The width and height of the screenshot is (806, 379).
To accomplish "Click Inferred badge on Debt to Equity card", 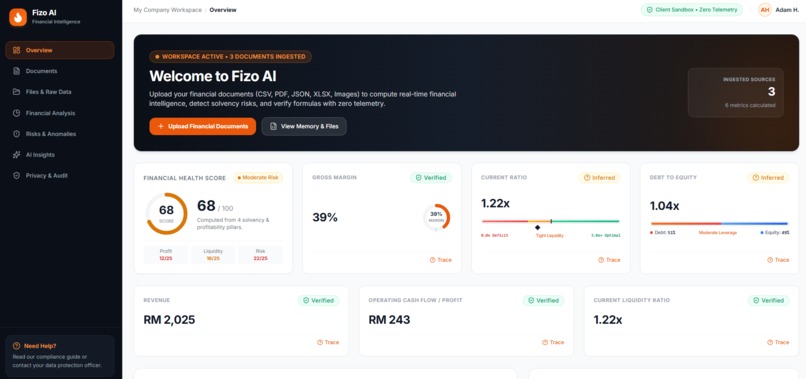I will pyautogui.click(x=768, y=177).
